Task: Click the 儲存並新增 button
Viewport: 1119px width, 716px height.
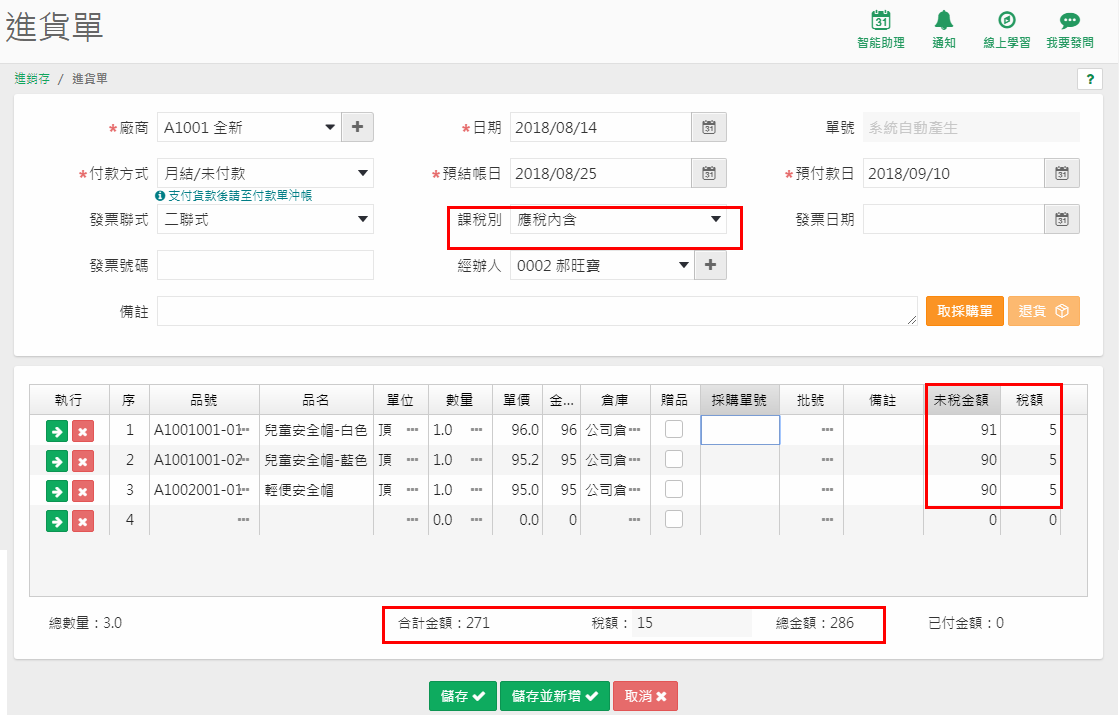Action: [555, 696]
